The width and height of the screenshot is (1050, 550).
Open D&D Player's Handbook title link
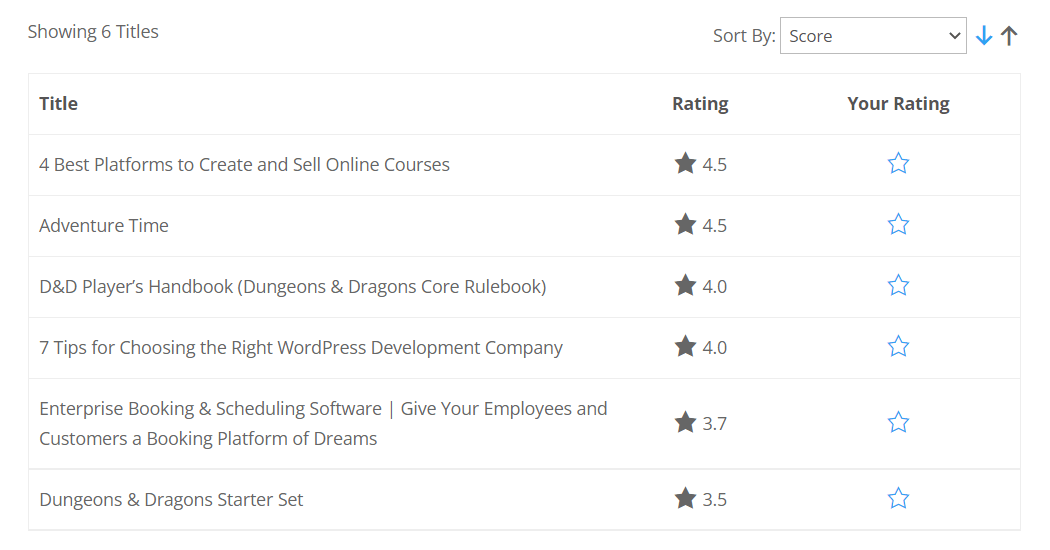(x=292, y=287)
